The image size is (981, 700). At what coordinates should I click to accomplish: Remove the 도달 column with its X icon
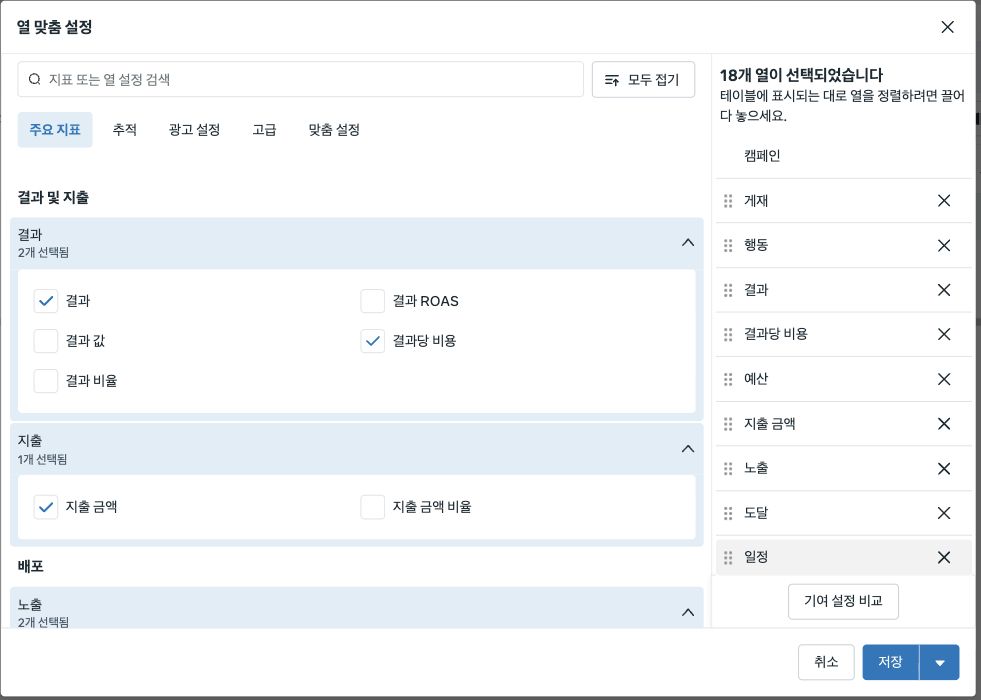pyautogui.click(x=944, y=513)
